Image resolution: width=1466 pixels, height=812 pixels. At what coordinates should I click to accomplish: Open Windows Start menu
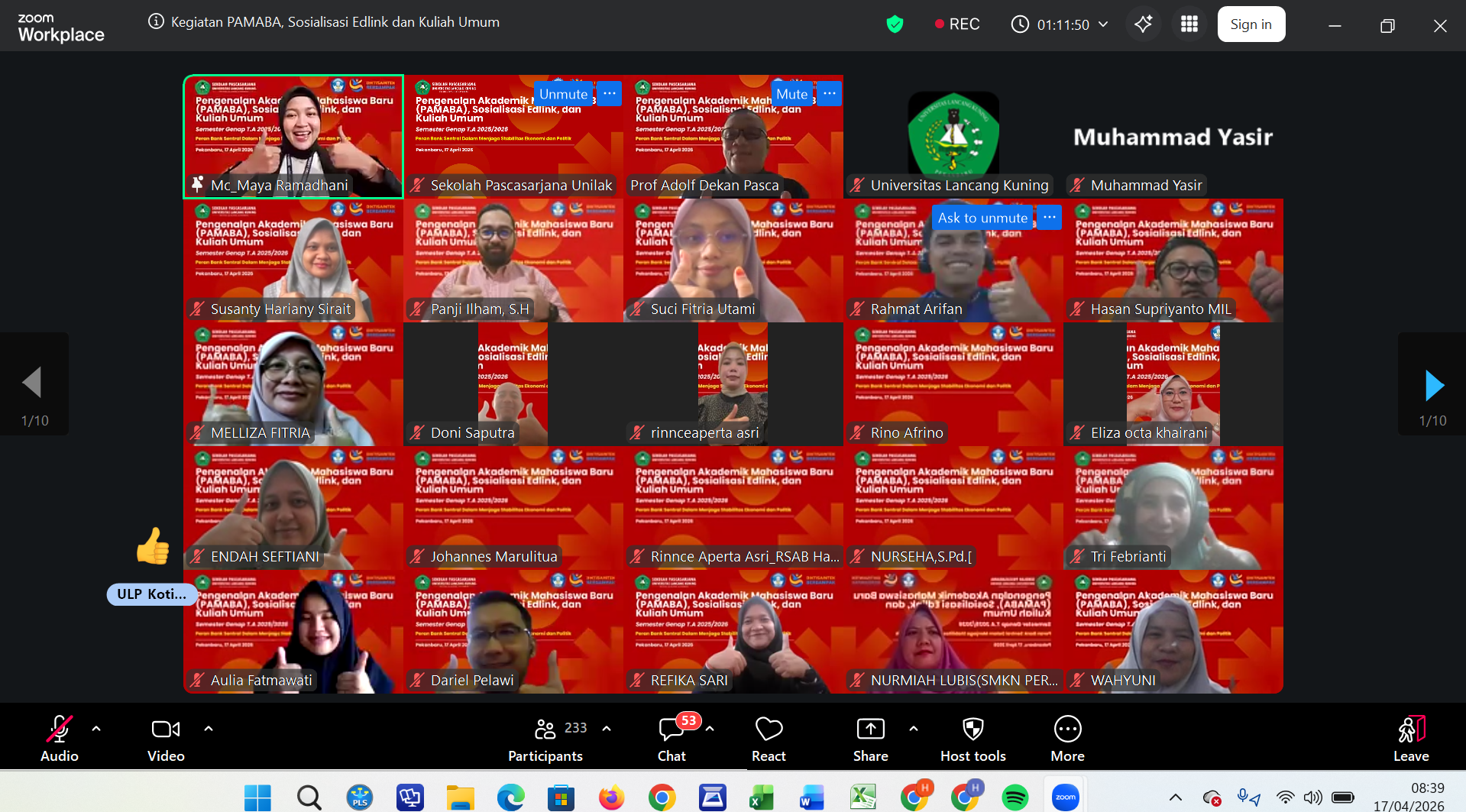click(x=257, y=798)
